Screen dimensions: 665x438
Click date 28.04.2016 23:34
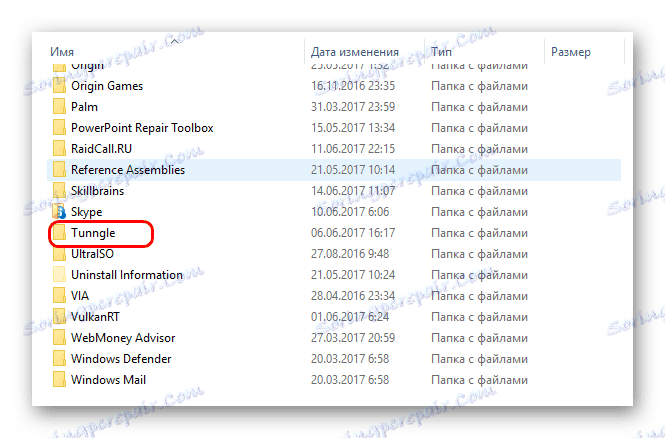[353, 296]
